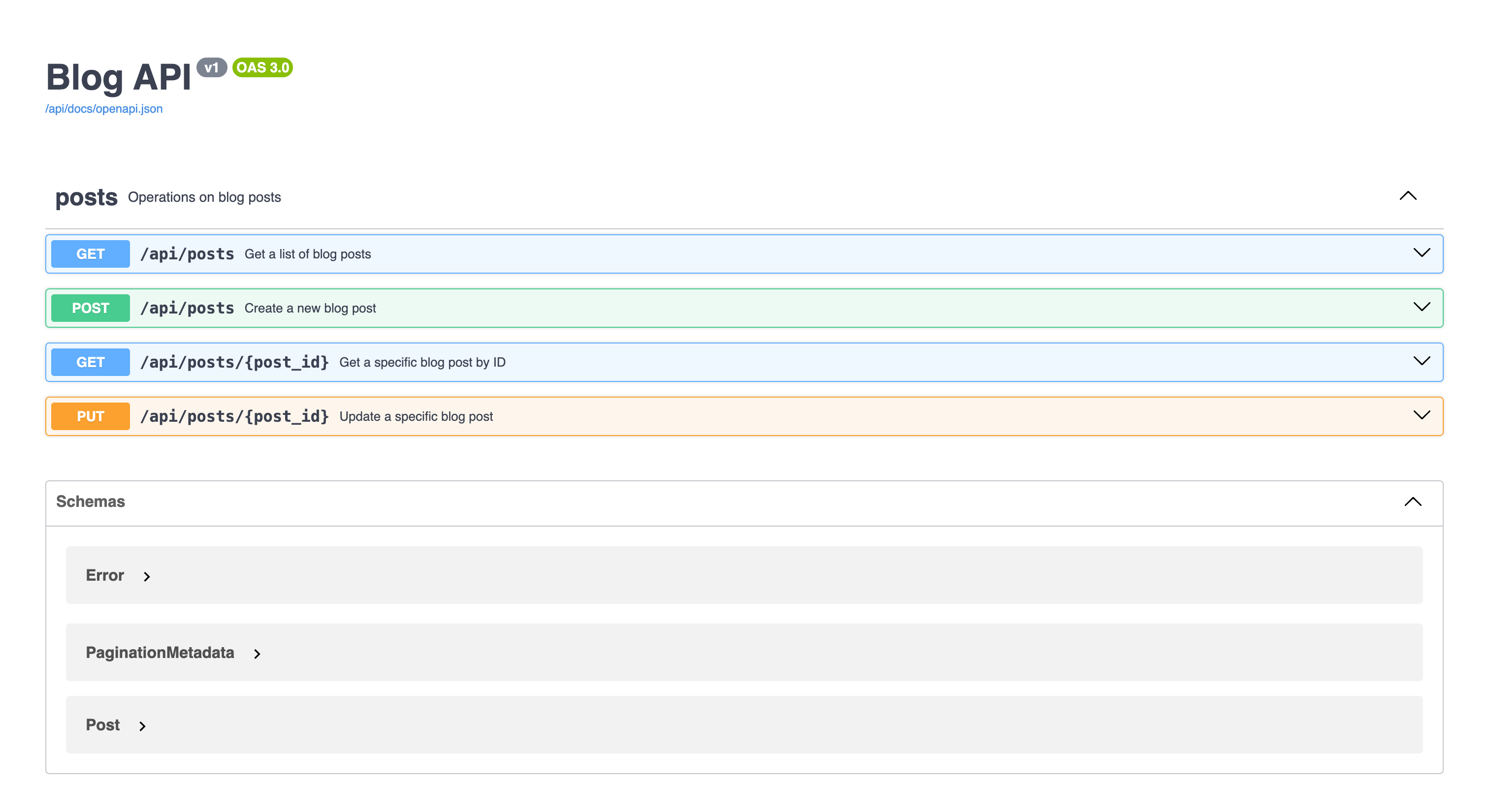Expand the PaginationMetadata schema arrow
The width and height of the screenshot is (1489, 812).
click(x=257, y=654)
